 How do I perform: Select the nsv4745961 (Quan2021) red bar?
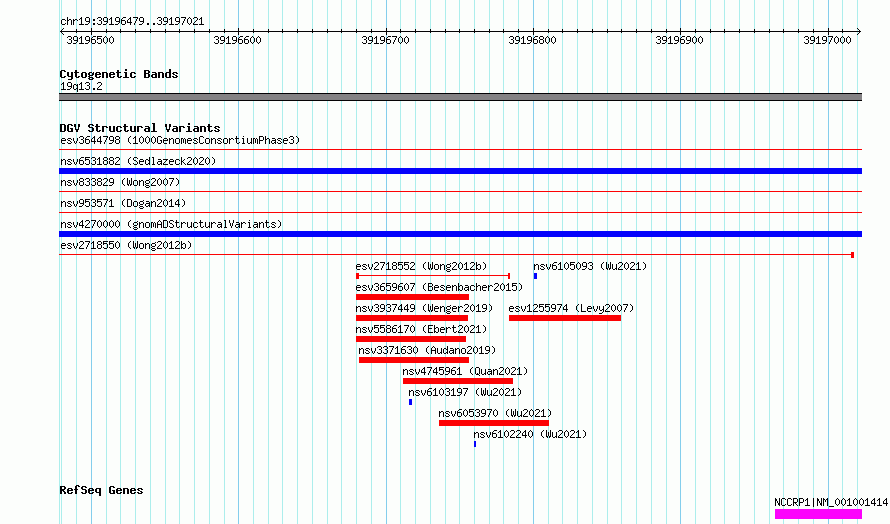click(x=458, y=381)
